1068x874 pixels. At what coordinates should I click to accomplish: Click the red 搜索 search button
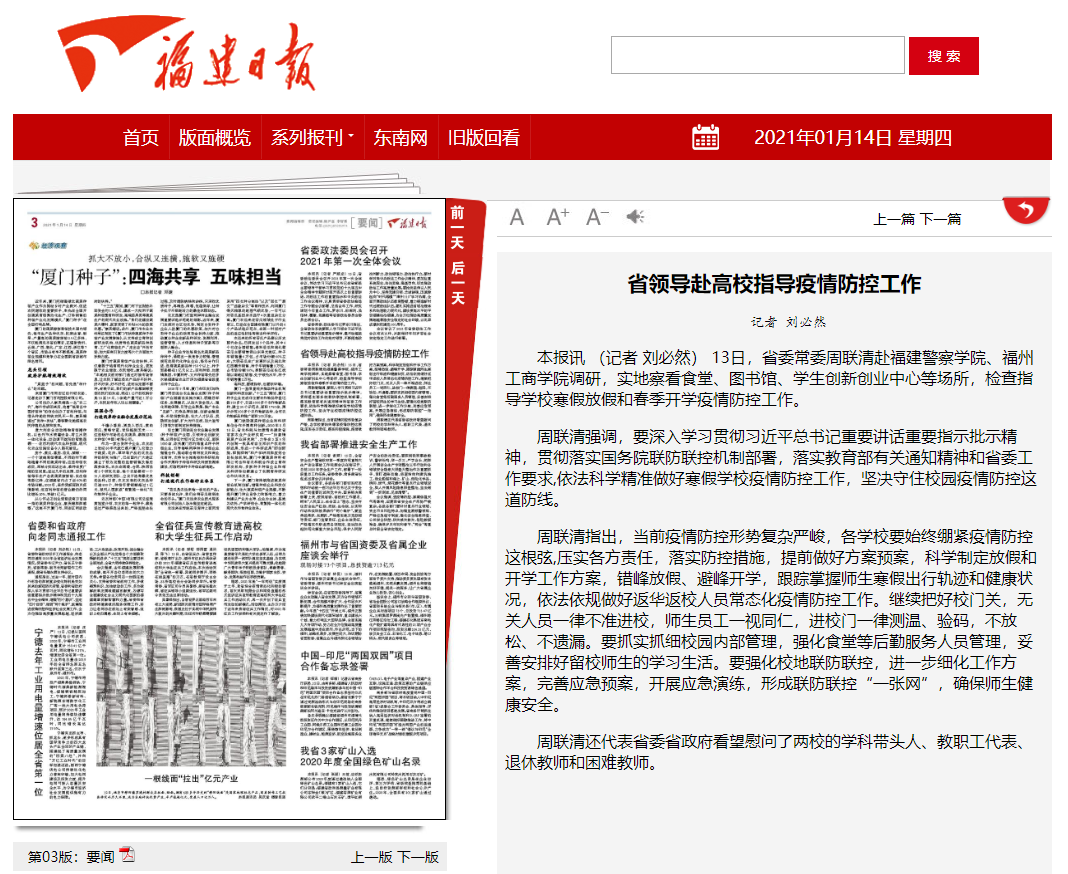pos(943,56)
